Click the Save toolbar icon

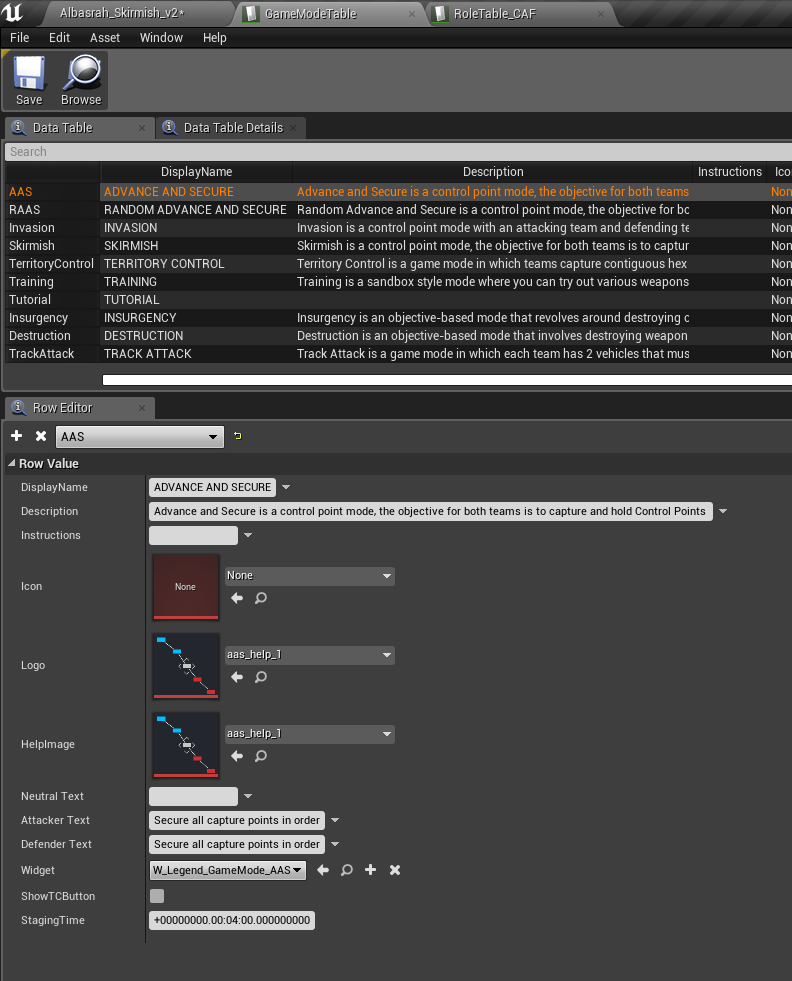click(x=29, y=80)
